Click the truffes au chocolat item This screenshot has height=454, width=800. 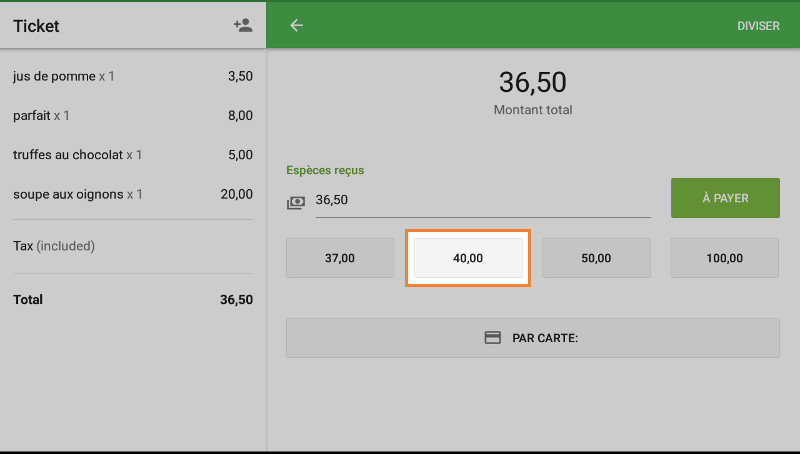[132, 155]
